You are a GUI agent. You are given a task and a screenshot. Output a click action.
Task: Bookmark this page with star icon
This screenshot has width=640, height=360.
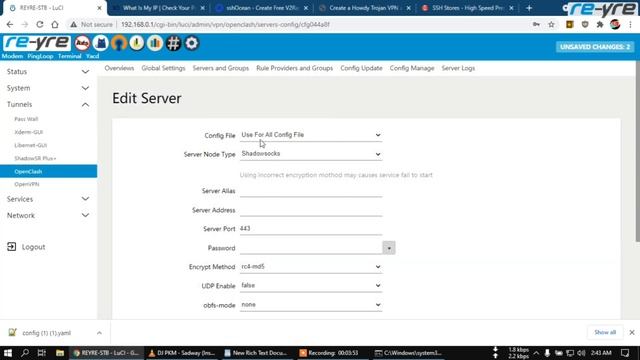[551, 24]
